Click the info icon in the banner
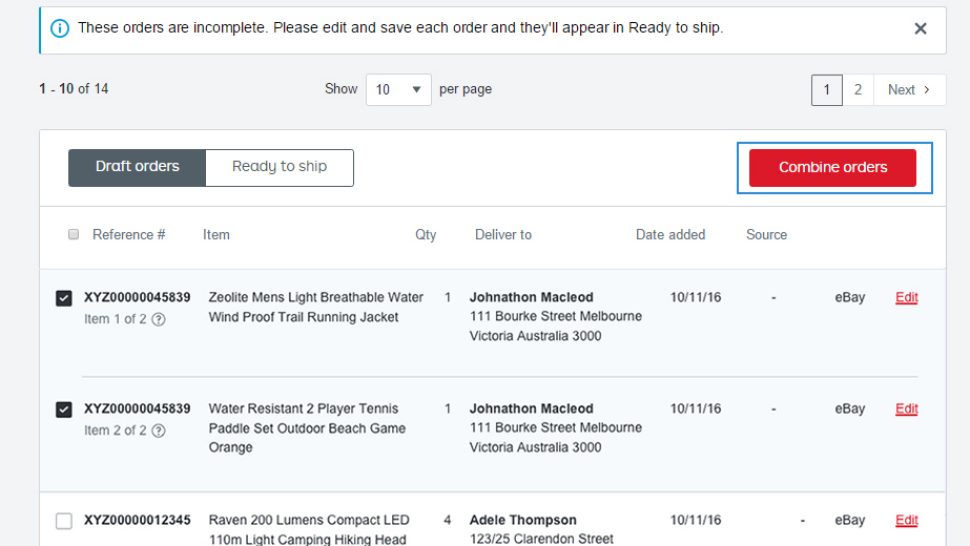The image size is (970, 546). point(60,28)
